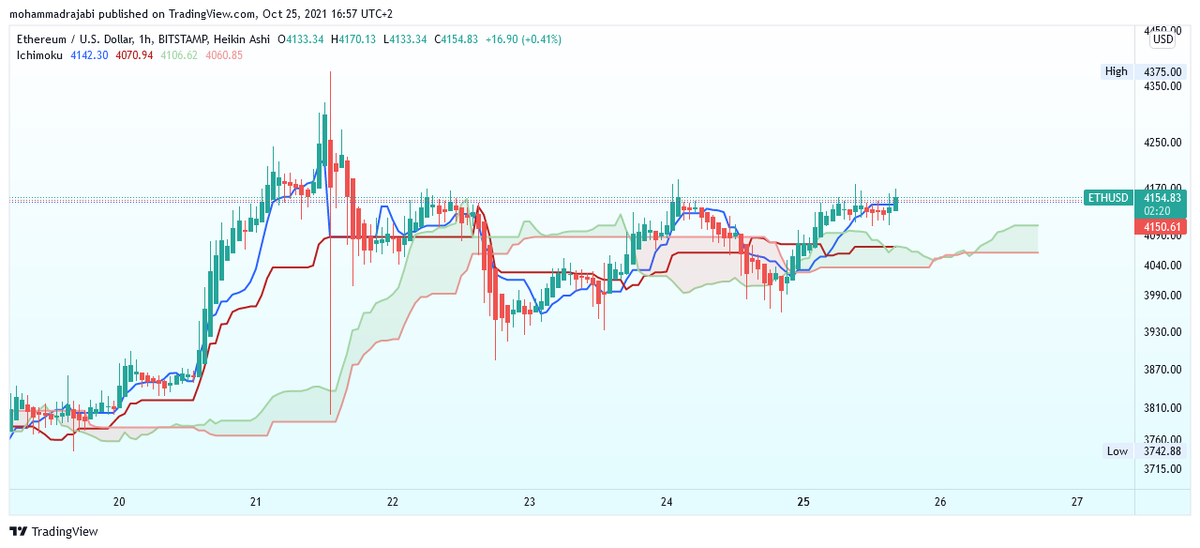Click the chart title 'Ethereum / U.S. Dollar'

click(x=76, y=40)
